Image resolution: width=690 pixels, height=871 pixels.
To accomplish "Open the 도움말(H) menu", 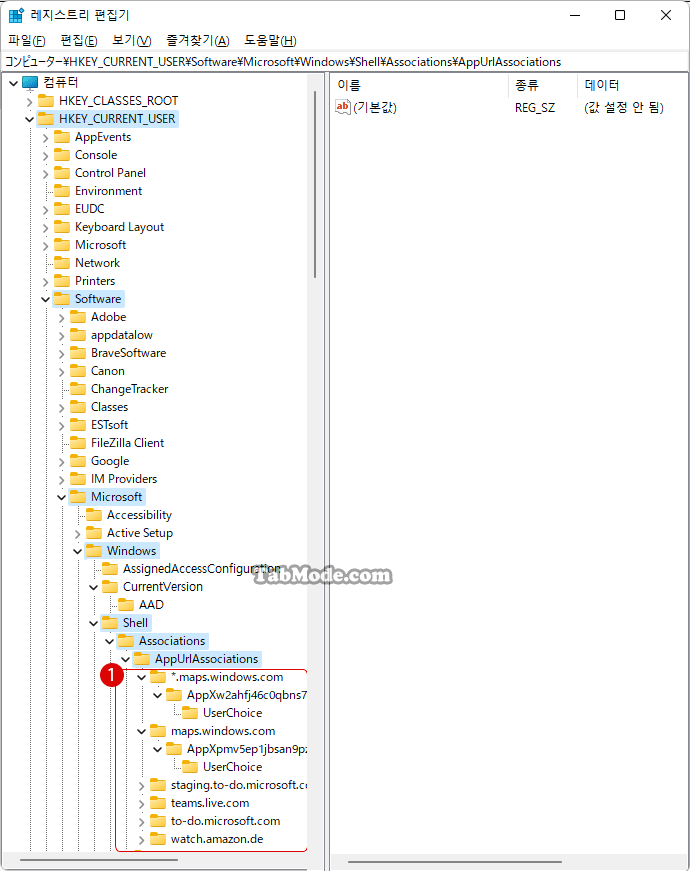I will (270, 41).
